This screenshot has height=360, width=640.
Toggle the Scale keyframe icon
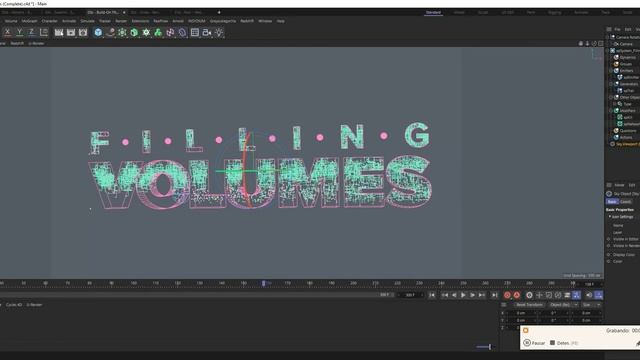click(549, 295)
